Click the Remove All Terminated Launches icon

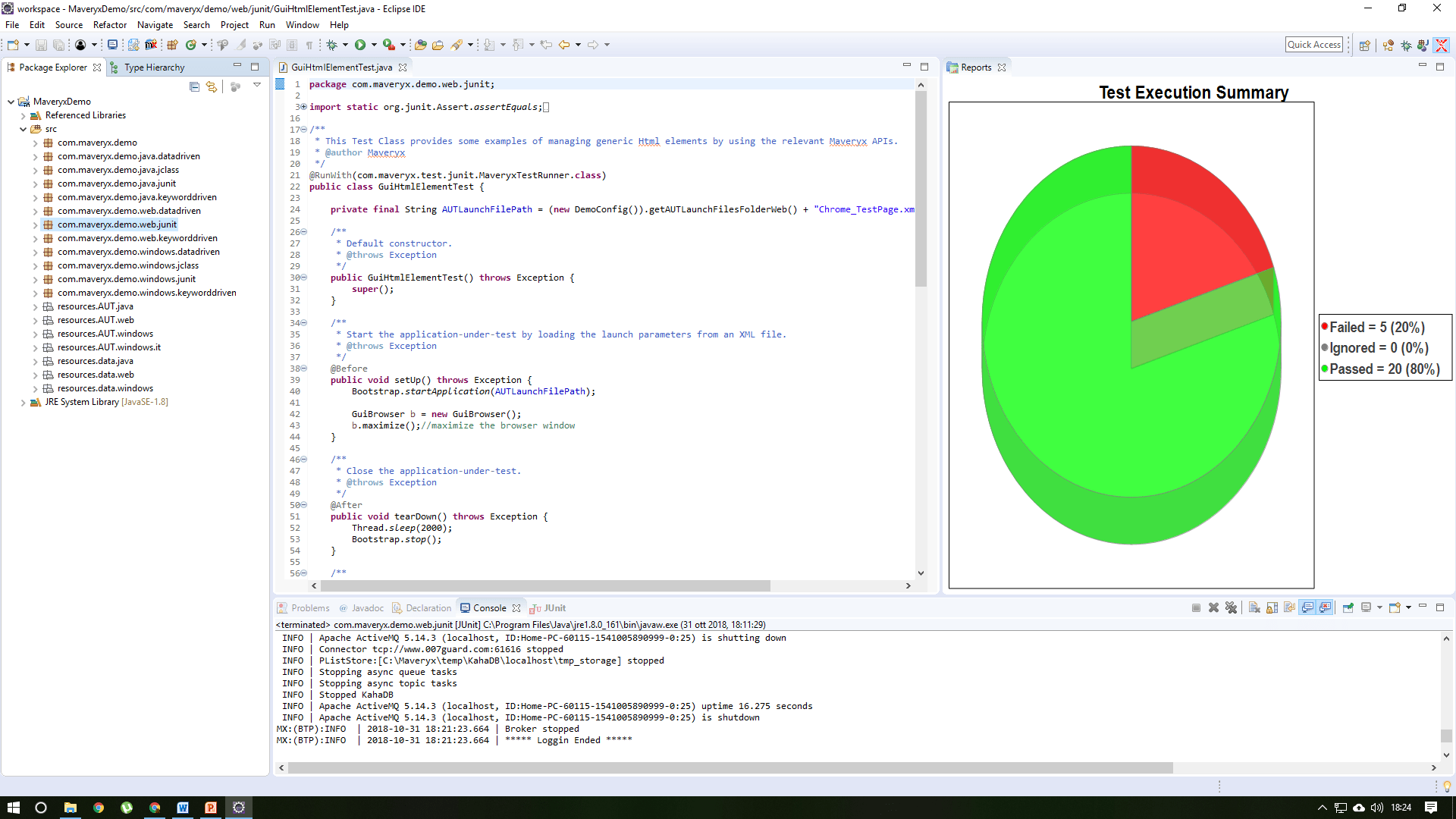point(1231,607)
